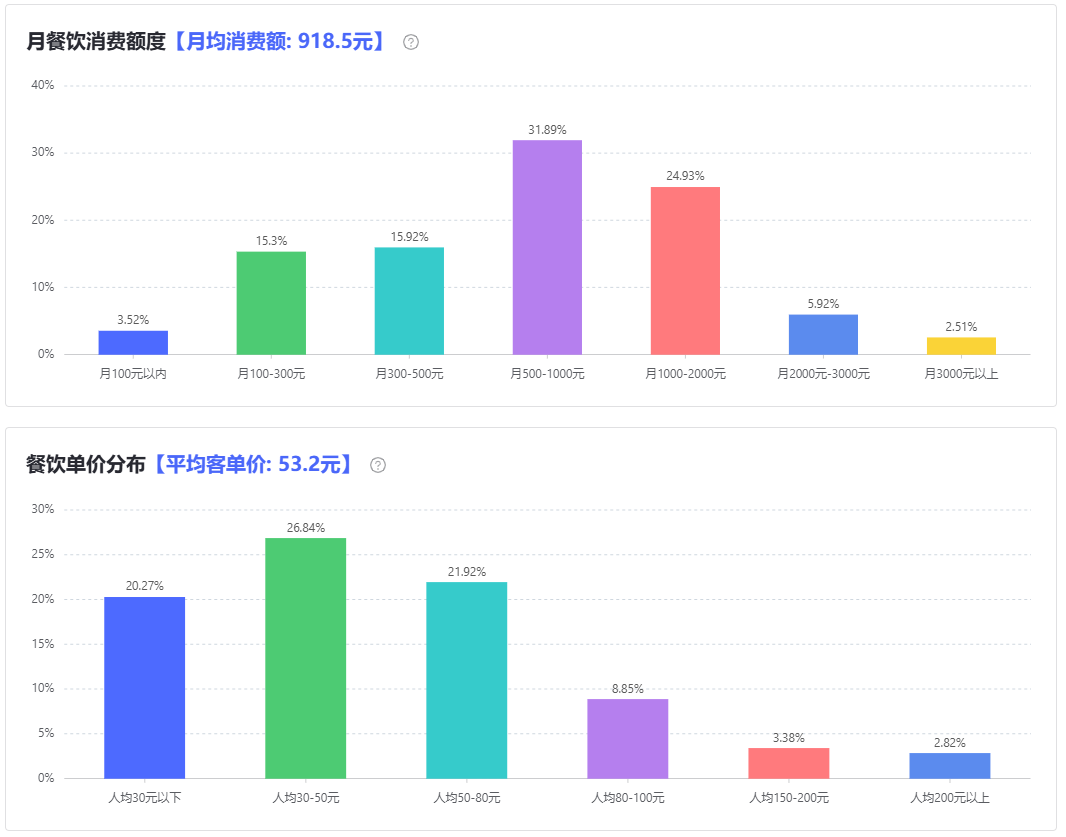Image resolution: width=1066 pixels, height=837 pixels.
Task: Click the 月餐饮消费额度 chart title
Action: coord(96,42)
